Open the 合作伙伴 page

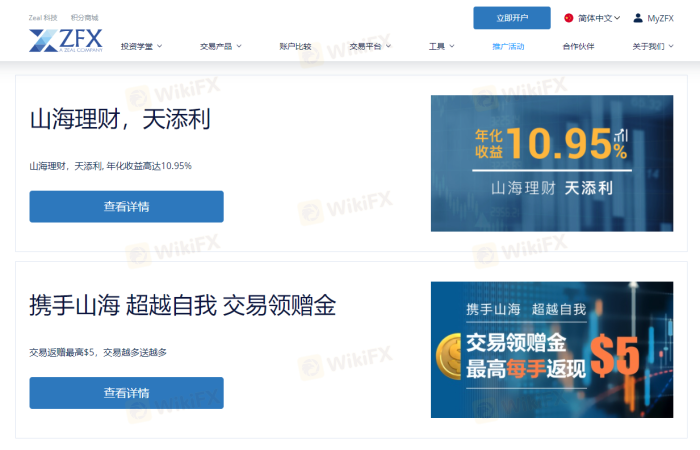(578, 46)
